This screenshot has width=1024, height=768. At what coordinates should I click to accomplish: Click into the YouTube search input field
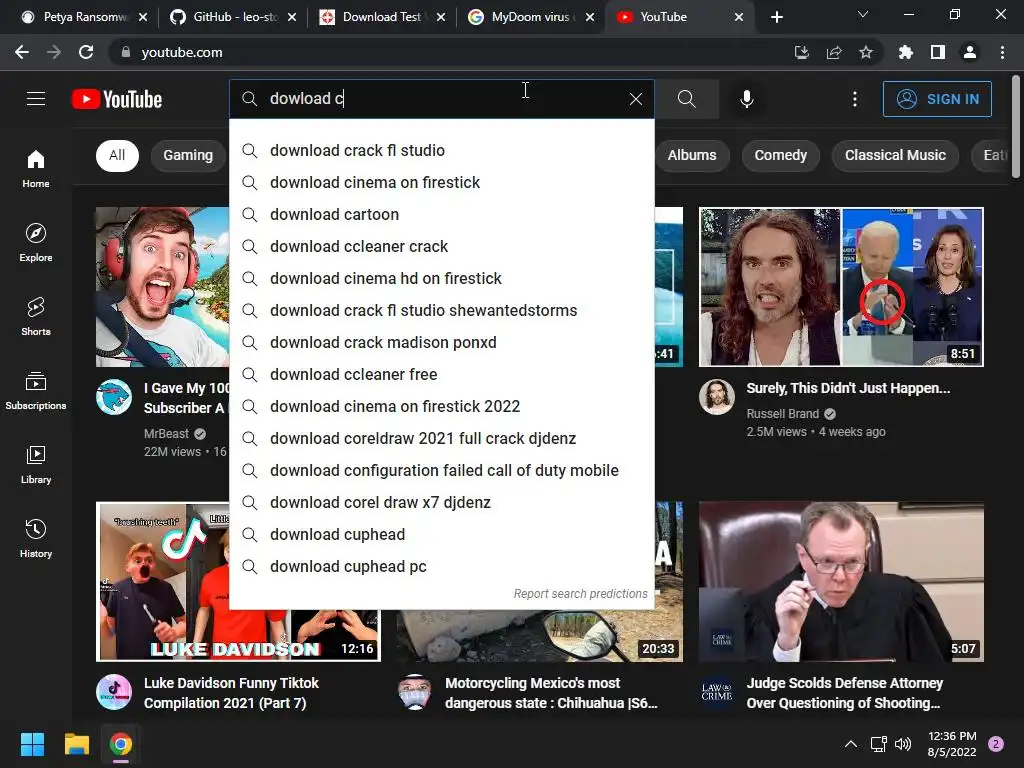(444, 99)
